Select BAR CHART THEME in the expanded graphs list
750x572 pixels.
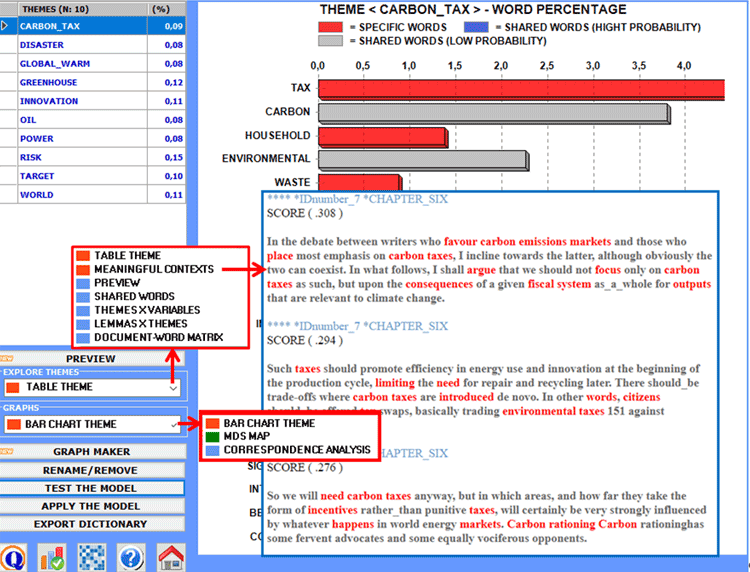point(261,423)
